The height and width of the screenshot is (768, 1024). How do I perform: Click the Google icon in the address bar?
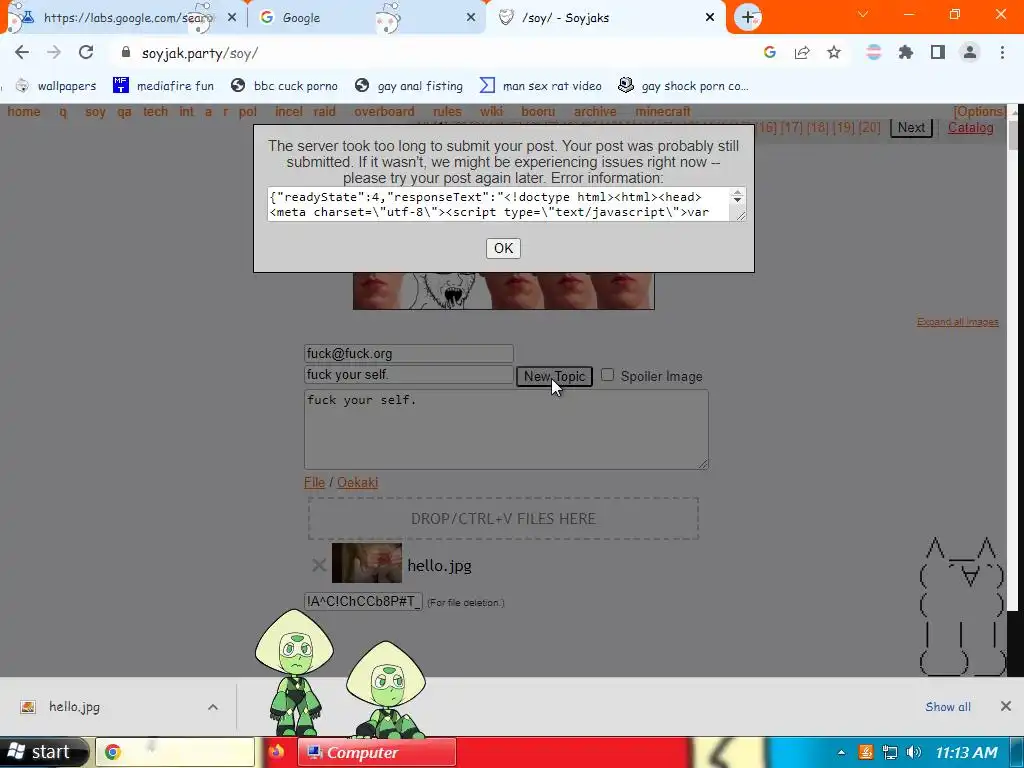click(770, 52)
